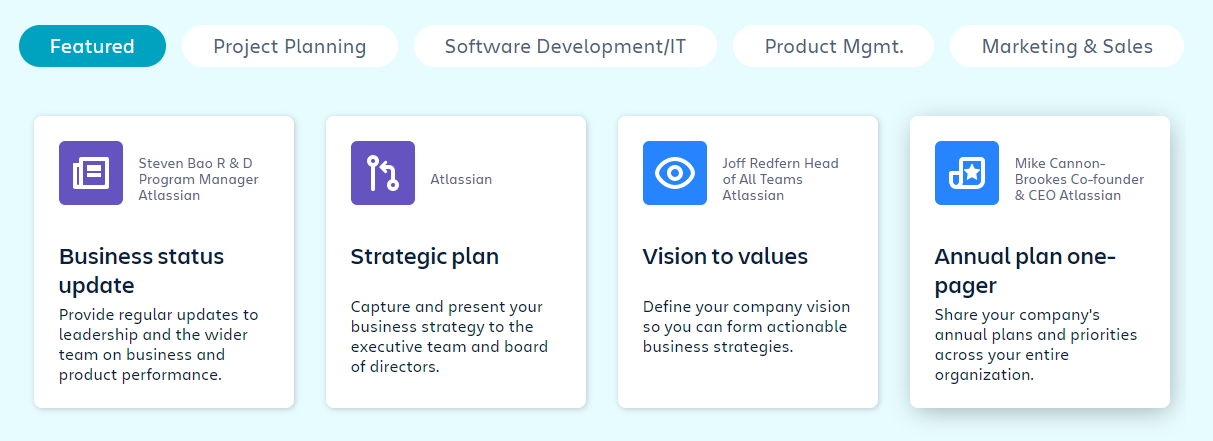Click the Mike Cannon-Brookes author text
Screen dimensions: 1213x441
click(x=1079, y=179)
